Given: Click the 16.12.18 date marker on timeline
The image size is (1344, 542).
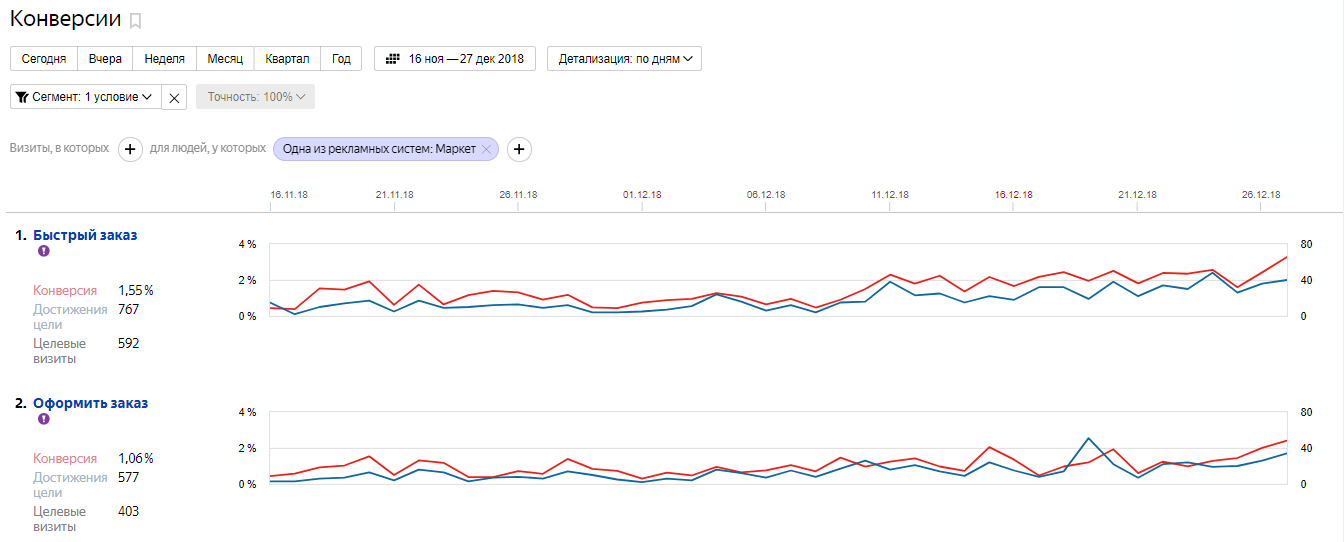Looking at the screenshot, I should click(x=1013, y=195).
